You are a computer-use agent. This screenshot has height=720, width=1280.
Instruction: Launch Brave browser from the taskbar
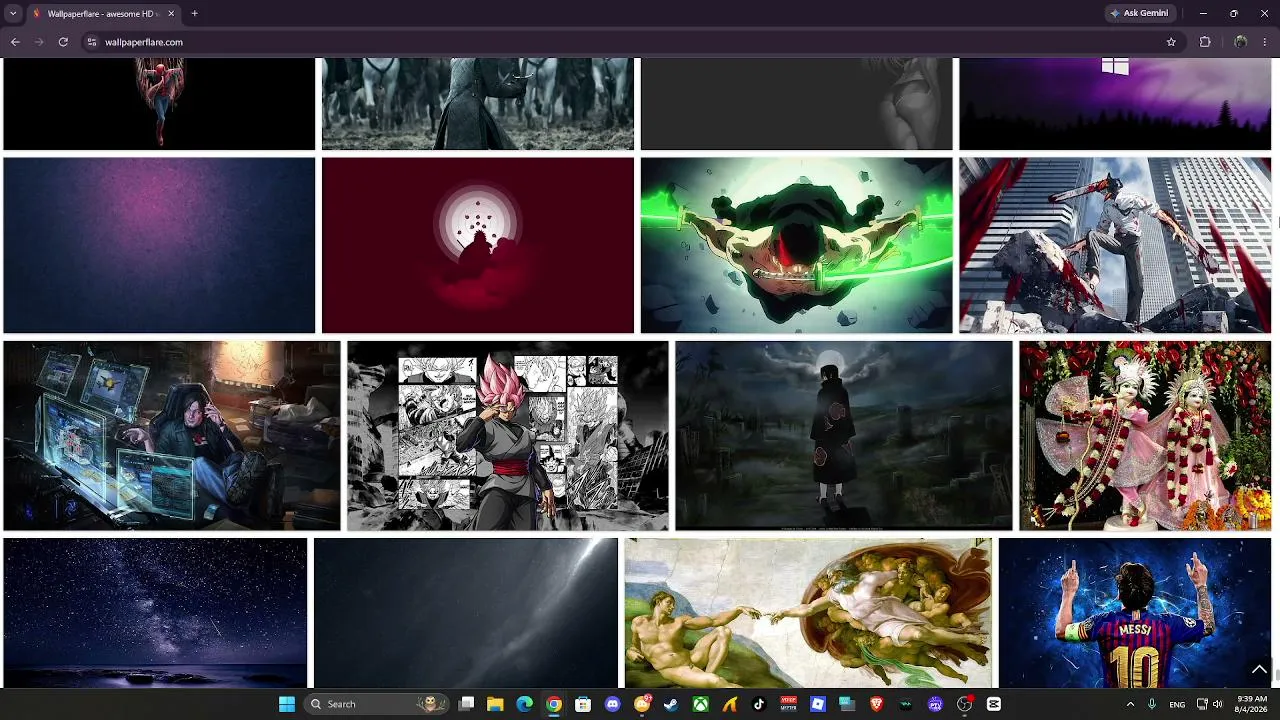click(x=877, y=704)
